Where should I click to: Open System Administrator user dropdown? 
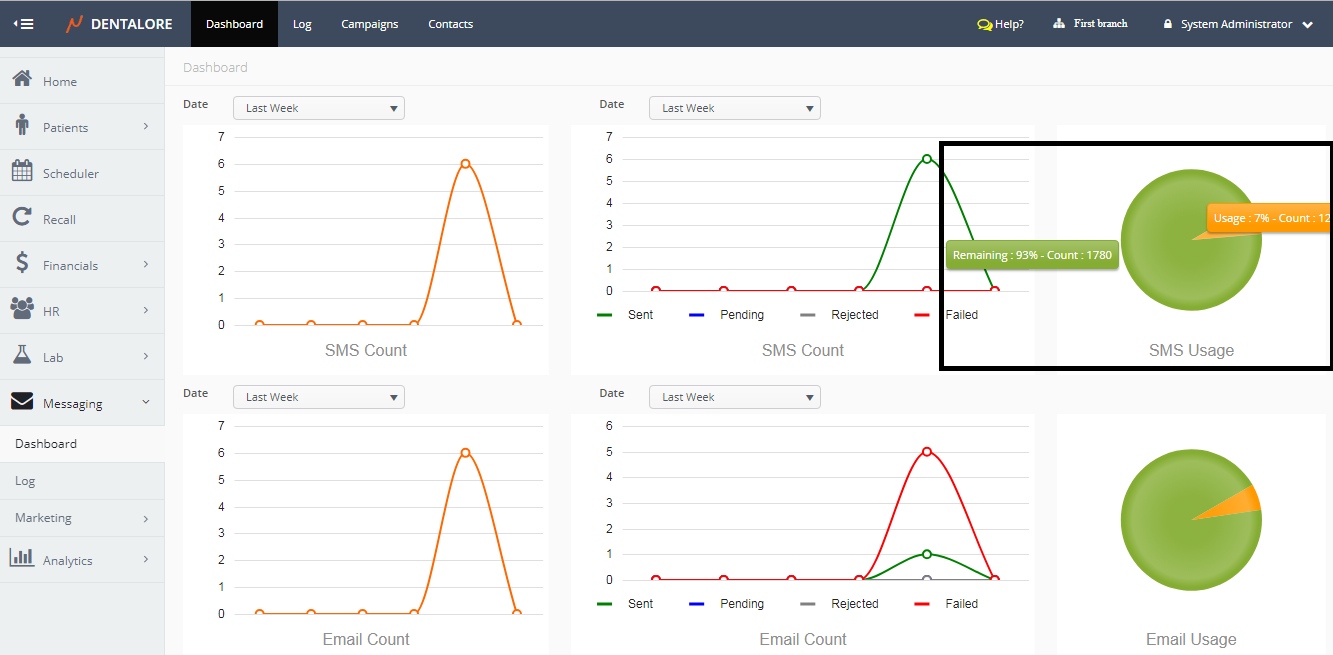click(x=1238, y=24)
